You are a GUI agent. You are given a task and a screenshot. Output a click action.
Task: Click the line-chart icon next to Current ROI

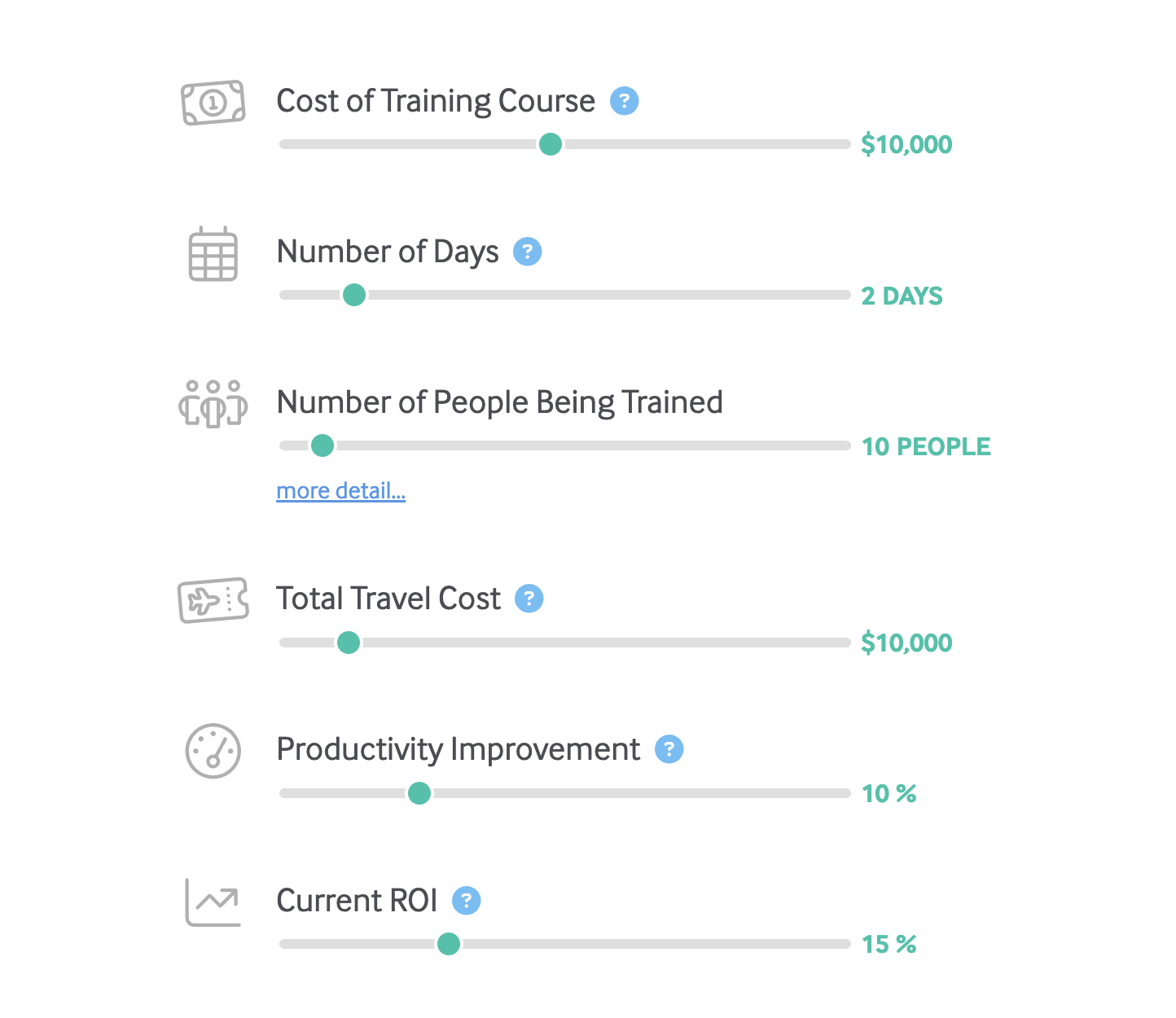(x=213, y=902)
